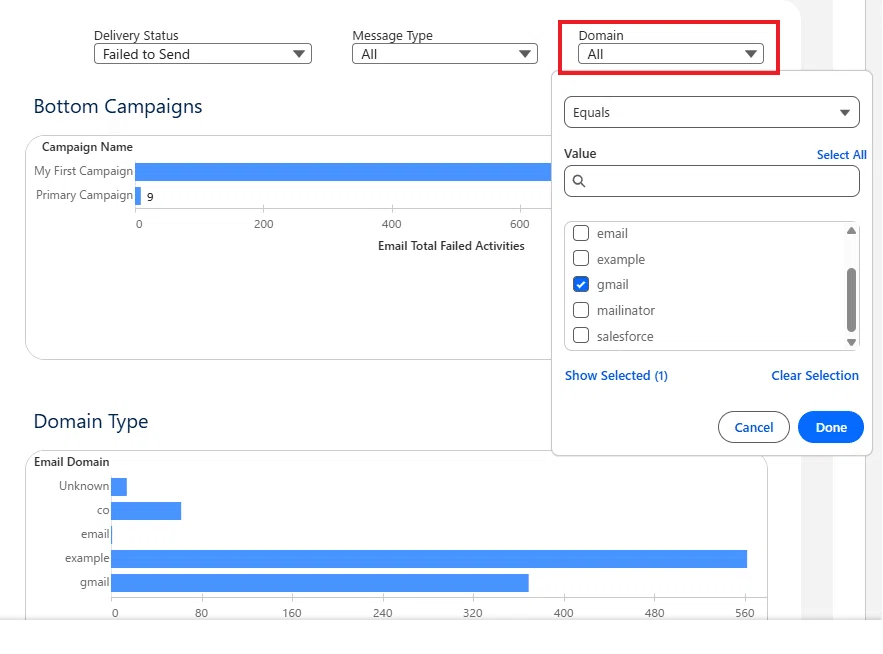
Task: Click the Done button
Action: pos(831,427)
